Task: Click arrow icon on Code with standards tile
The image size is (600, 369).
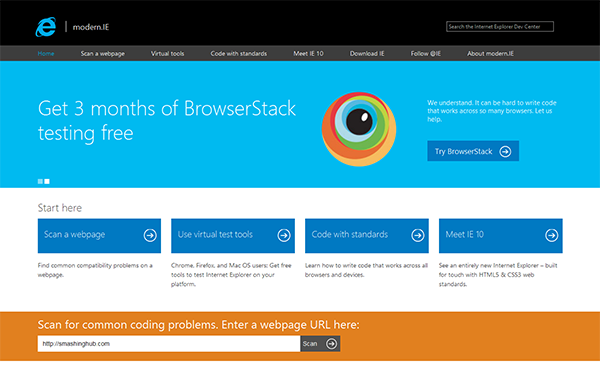Action: point(418,235)
